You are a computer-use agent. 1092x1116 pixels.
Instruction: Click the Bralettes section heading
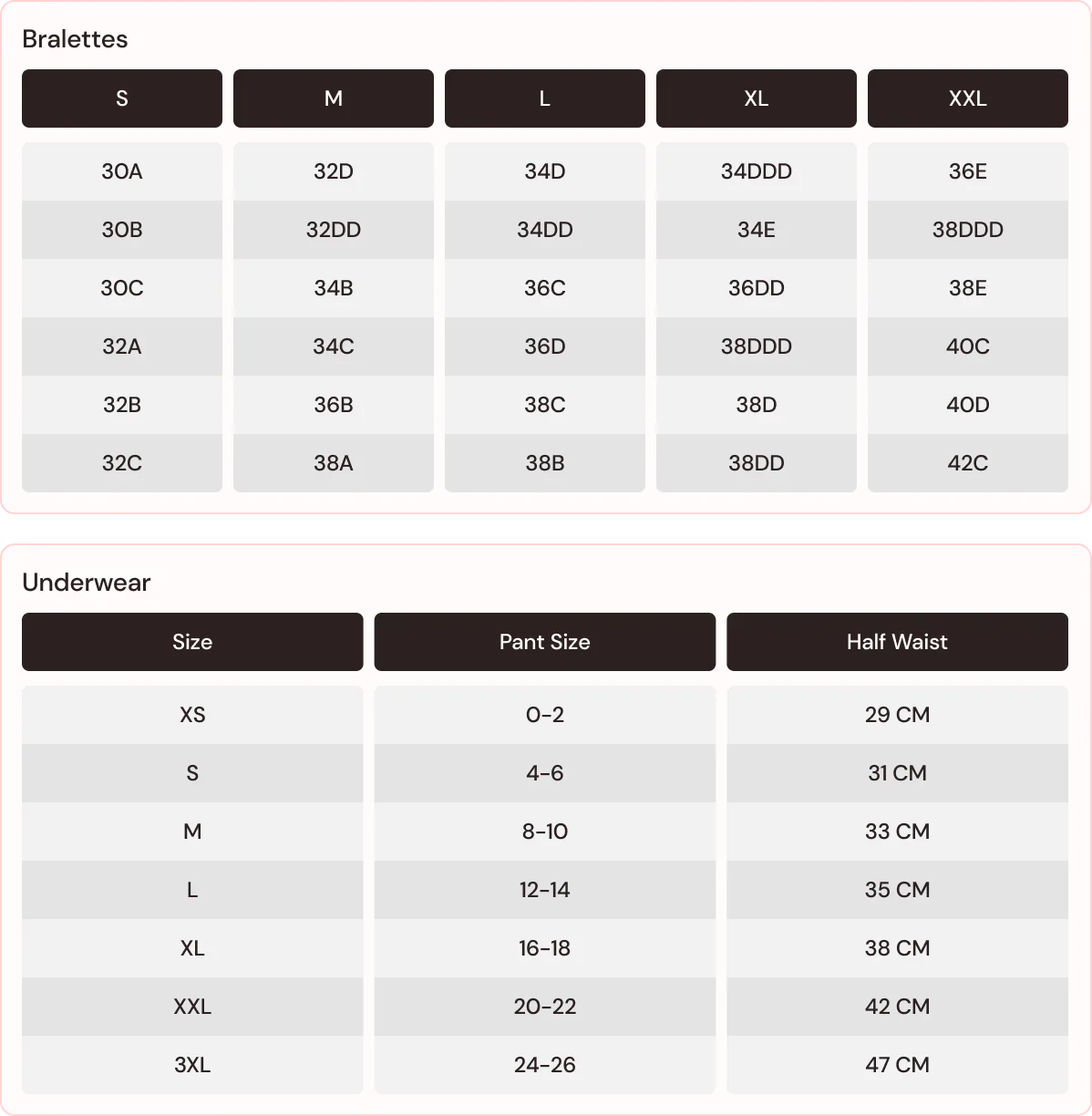(75, 39)
